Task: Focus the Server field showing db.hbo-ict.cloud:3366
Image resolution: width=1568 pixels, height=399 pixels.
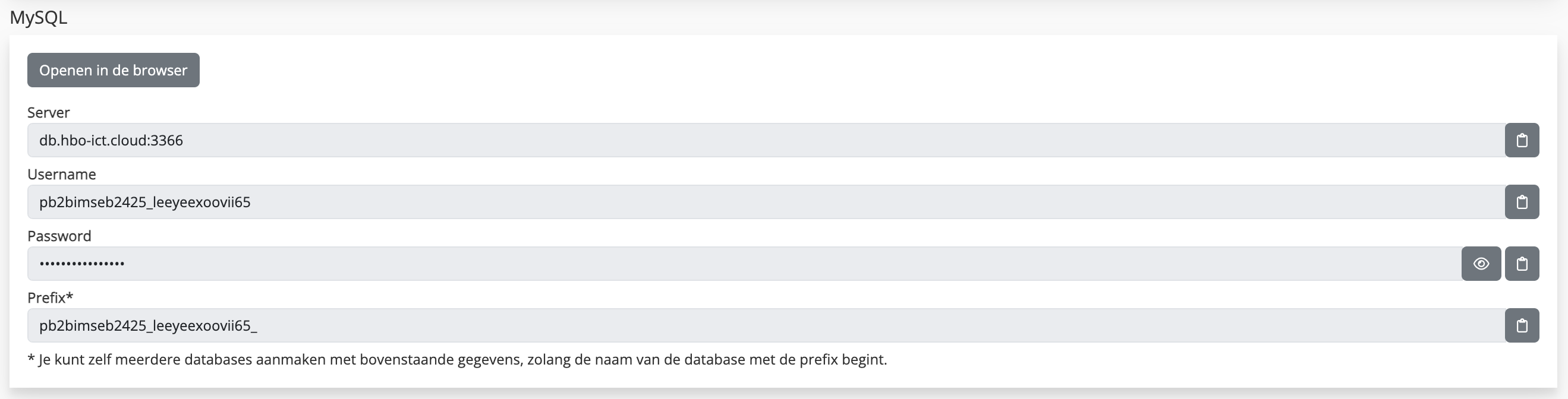Action: pos(766,141)
